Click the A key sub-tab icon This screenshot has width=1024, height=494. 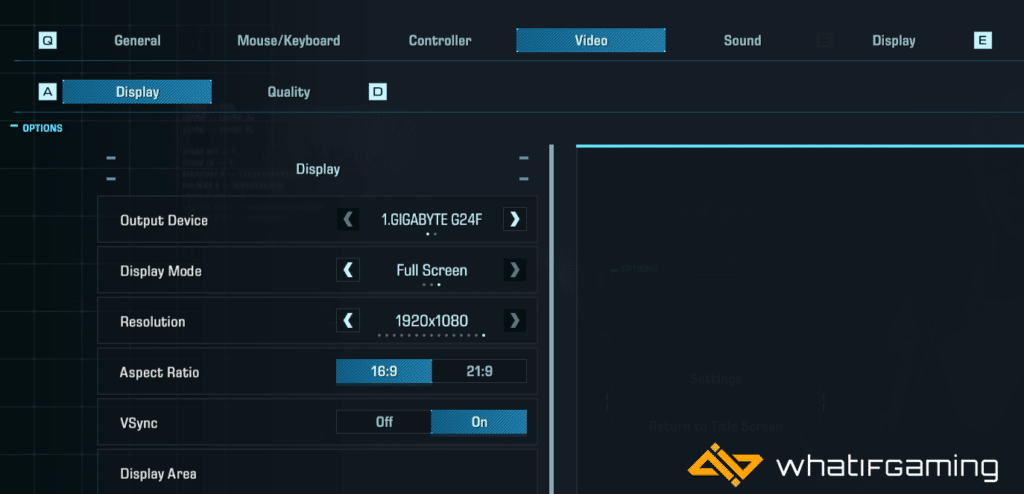tap(47, 92)
